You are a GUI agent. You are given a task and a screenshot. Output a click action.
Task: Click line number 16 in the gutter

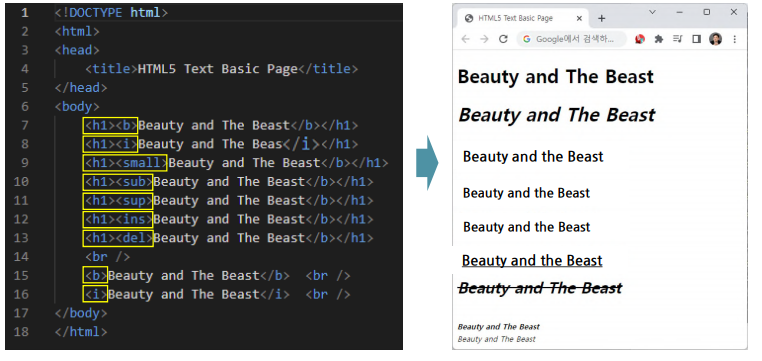pyautogui.click(x=21, y=294)
